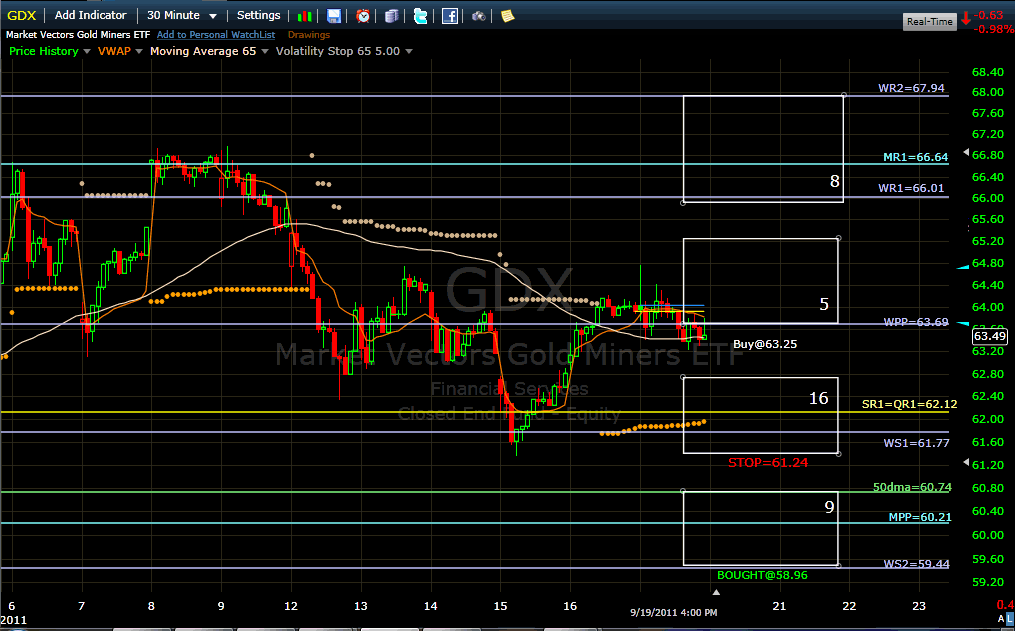Click the -0.63 price change value
Screen dimensions: 1015x631
[x=988, y=15]
